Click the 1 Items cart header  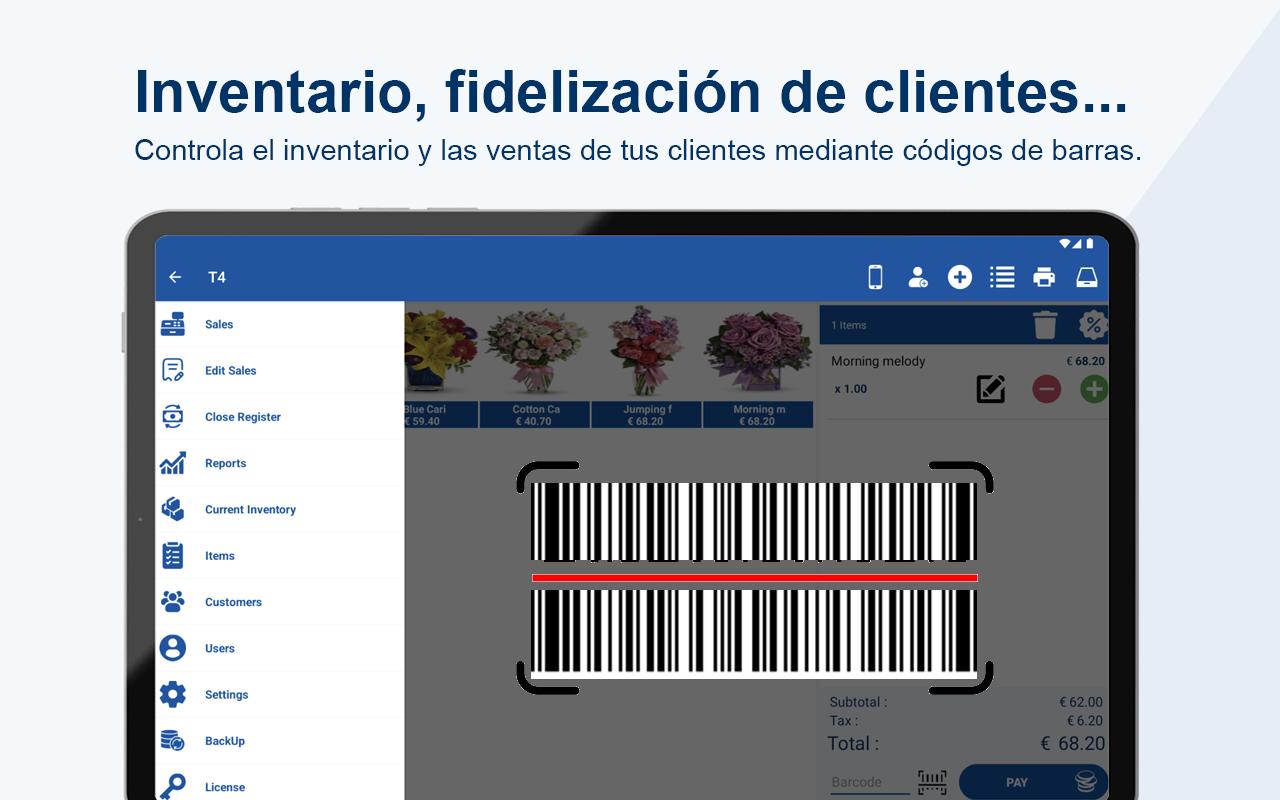coord(849,325)
